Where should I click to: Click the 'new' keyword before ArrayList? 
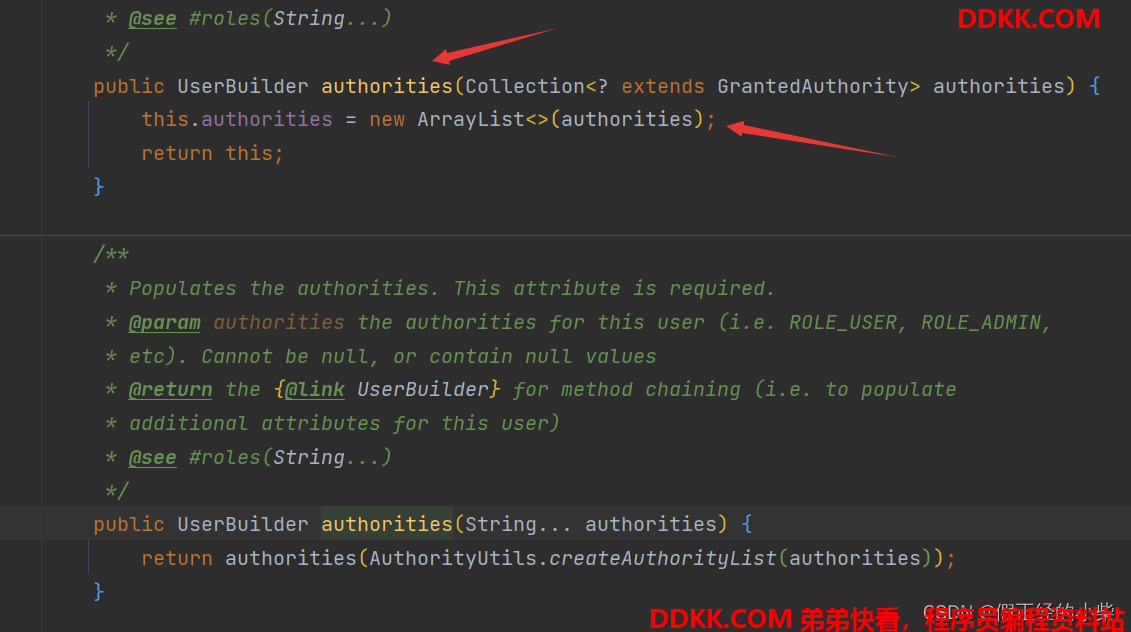(x=387, y=120)
